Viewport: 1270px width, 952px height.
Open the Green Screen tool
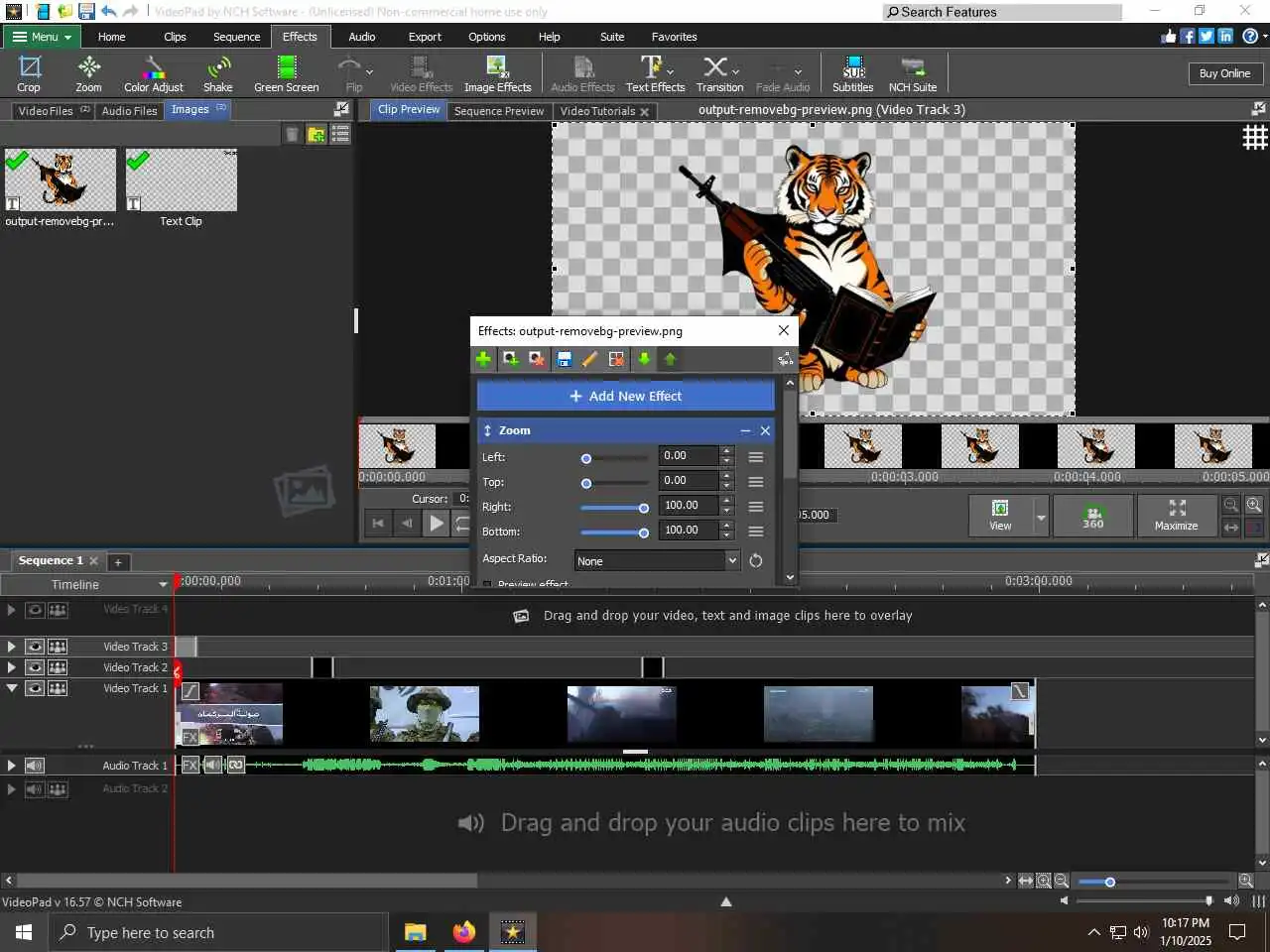(287, 74)
